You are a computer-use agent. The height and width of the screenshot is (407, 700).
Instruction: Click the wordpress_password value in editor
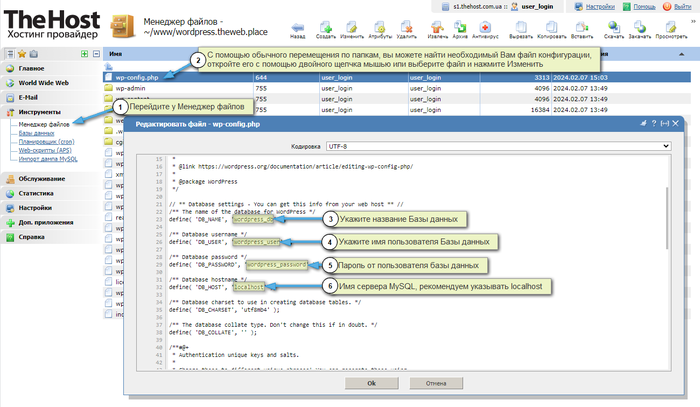click(x=276, y=265)
